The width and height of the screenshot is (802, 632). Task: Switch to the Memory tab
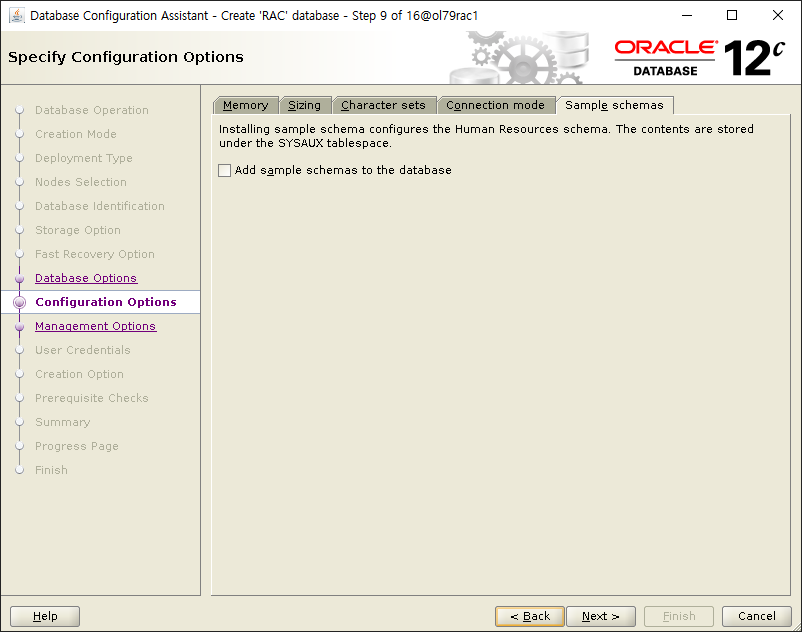246,105
